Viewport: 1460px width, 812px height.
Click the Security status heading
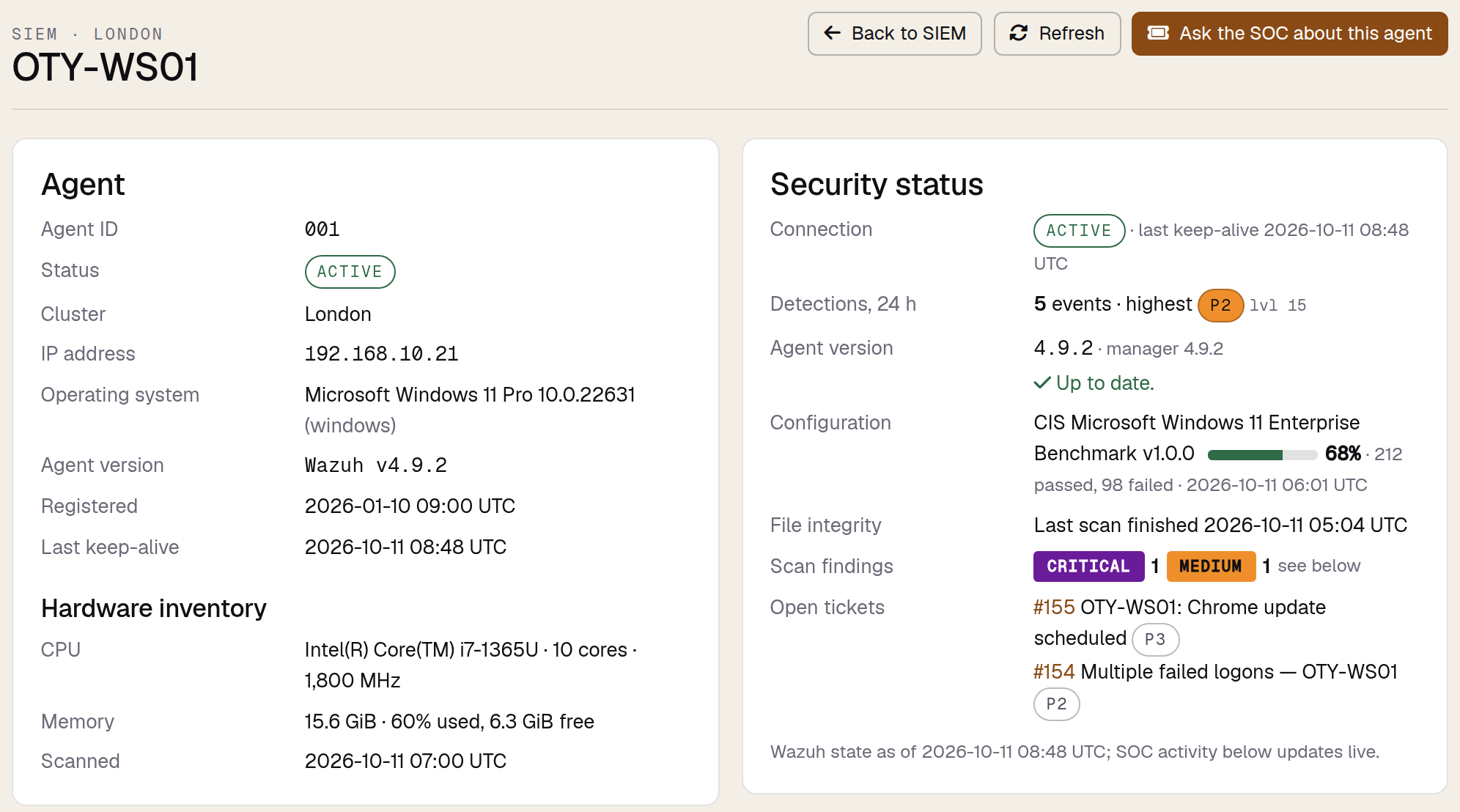click(x=877, y=185)
